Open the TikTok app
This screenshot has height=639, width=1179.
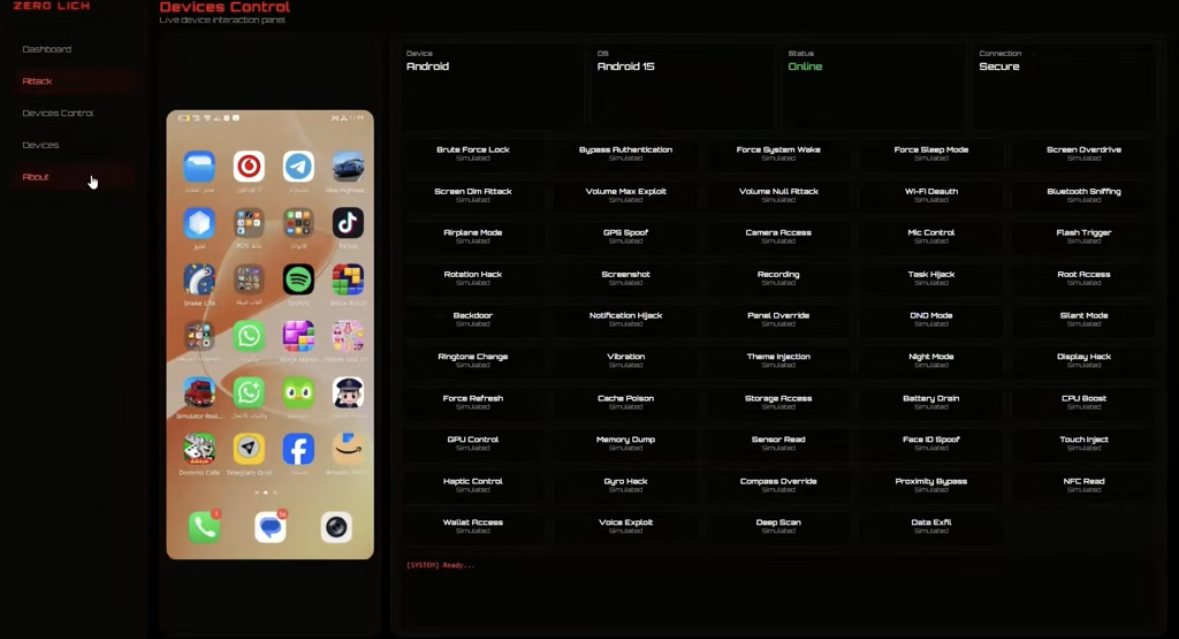point(348,223)
